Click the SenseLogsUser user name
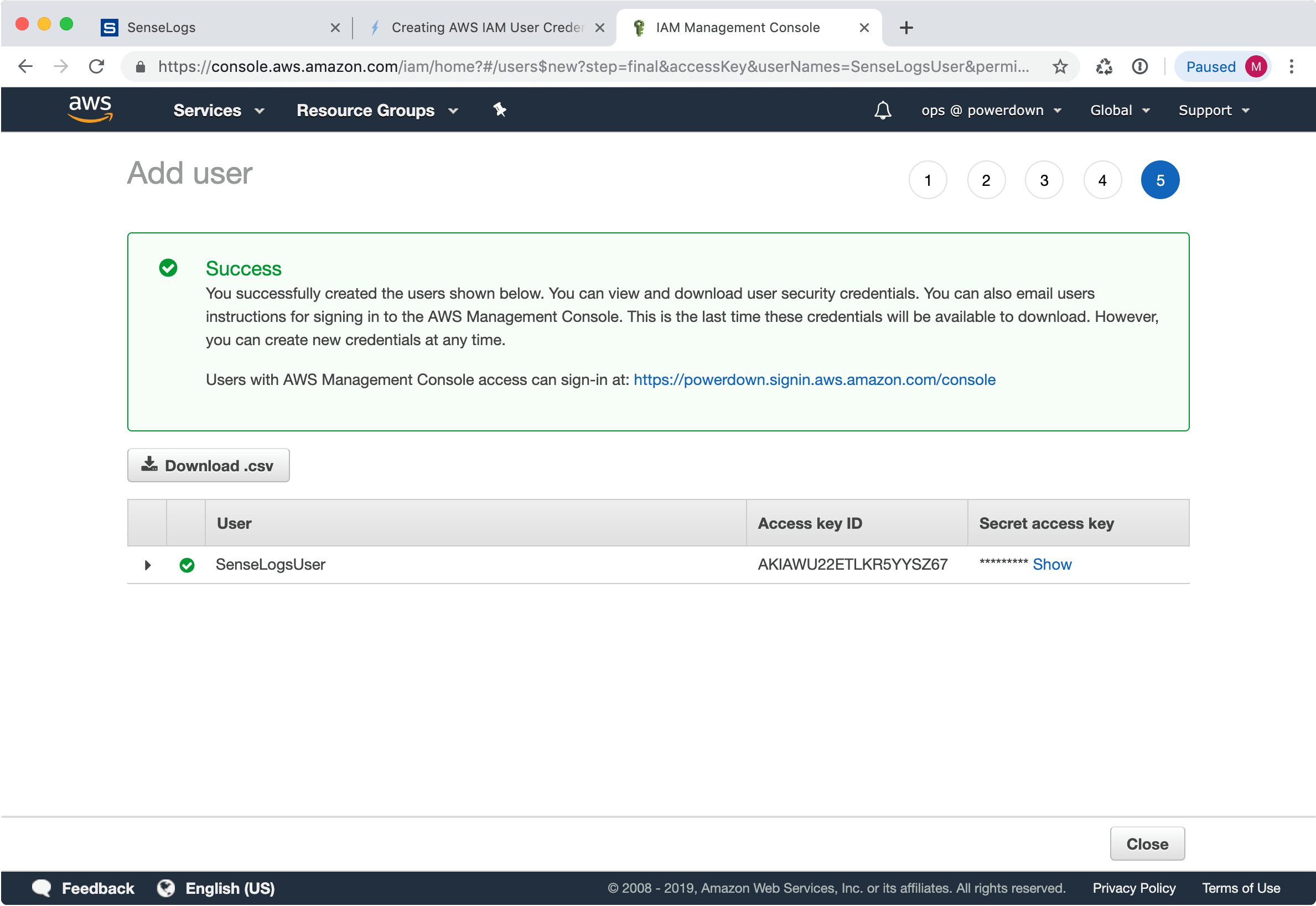The height and width of the screenshot is (906, 1316). coord(271,565)
